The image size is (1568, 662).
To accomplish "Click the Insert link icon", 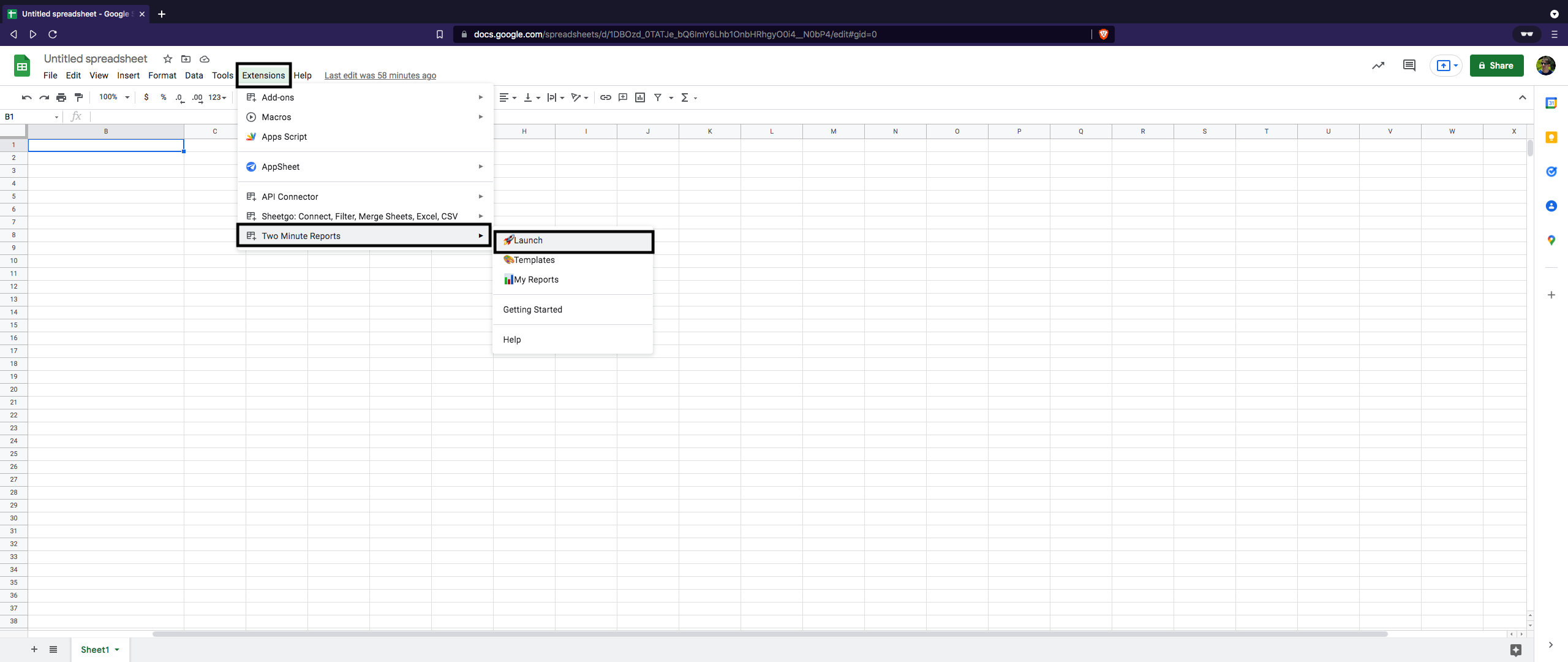I will pyautogui.click(x=606, y=97).
